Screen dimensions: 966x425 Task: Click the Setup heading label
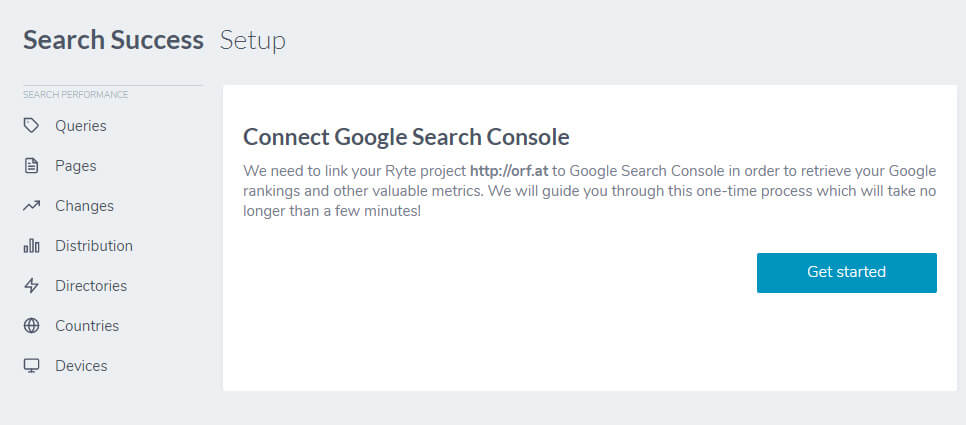(253, 40)
